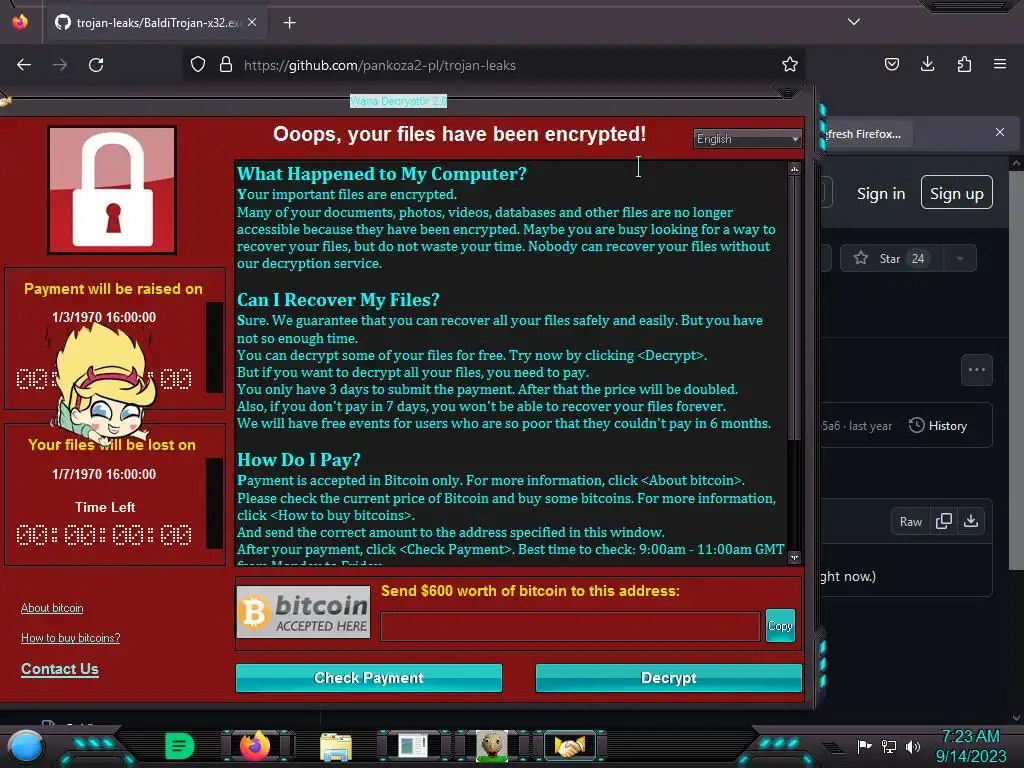
Task: Open the tracking protection shield icon
Action: [x=198, y=65]
